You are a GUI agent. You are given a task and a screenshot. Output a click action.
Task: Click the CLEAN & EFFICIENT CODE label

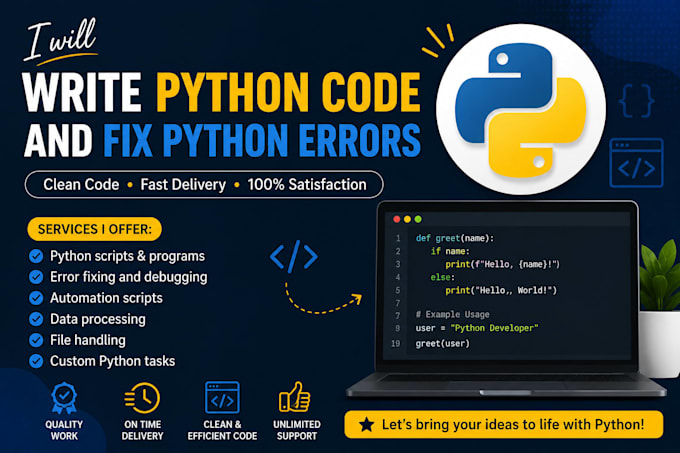pos(222,430)
